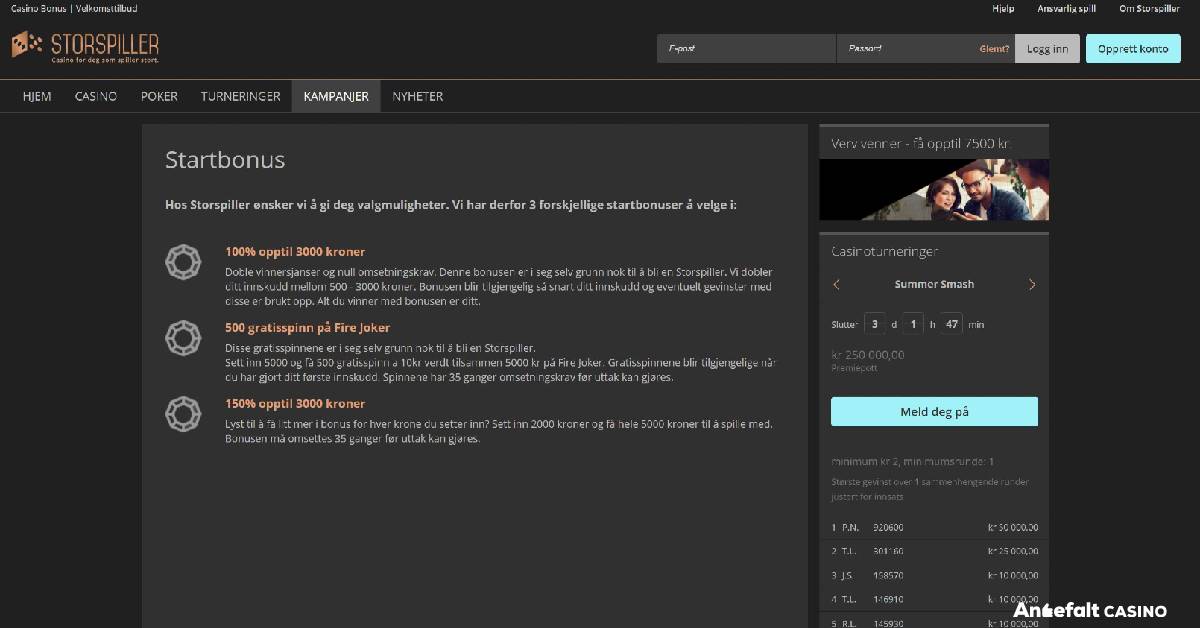Click the Meld deg på button
The height and width of the screenshot is (628, 1200).
pyautogui.click(x=934, y=412)
